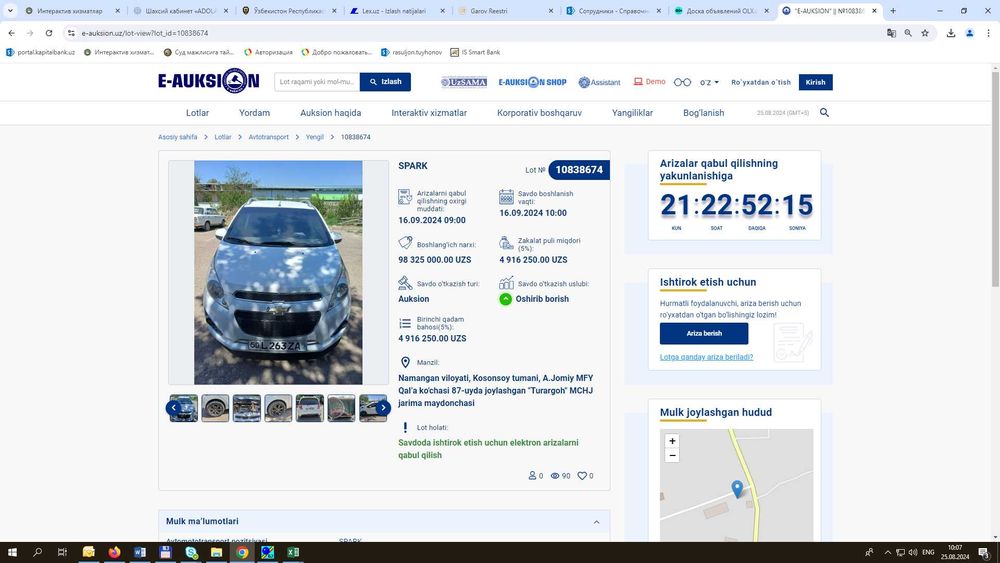
Task: Open the Windows Start menu
Action: [11, 552]
